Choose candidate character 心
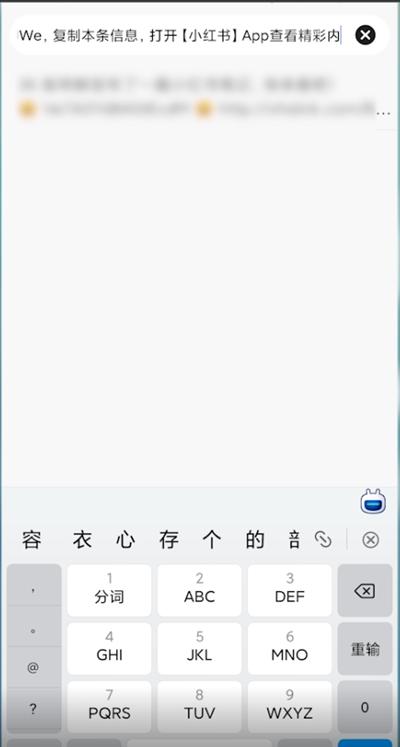This screenshot has width=400, height=747. click(125, 540)
